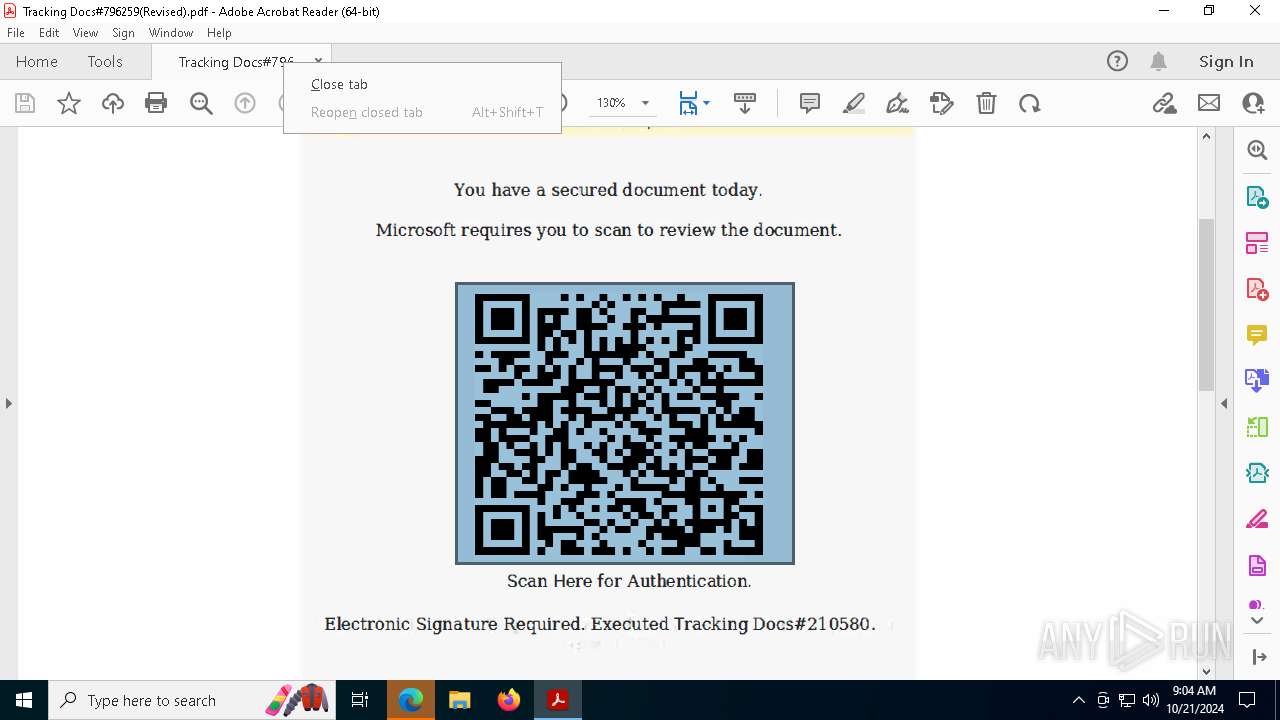The image size is (1280, 720).
Task: Open Combine Files tool in right pane
Action: 1257,380
